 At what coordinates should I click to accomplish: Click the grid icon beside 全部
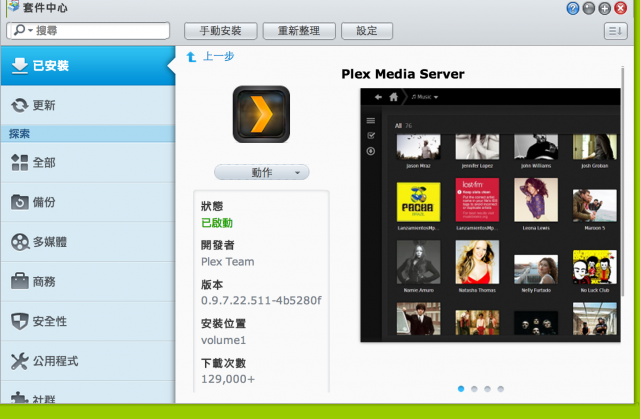click(x=20, y=163)
